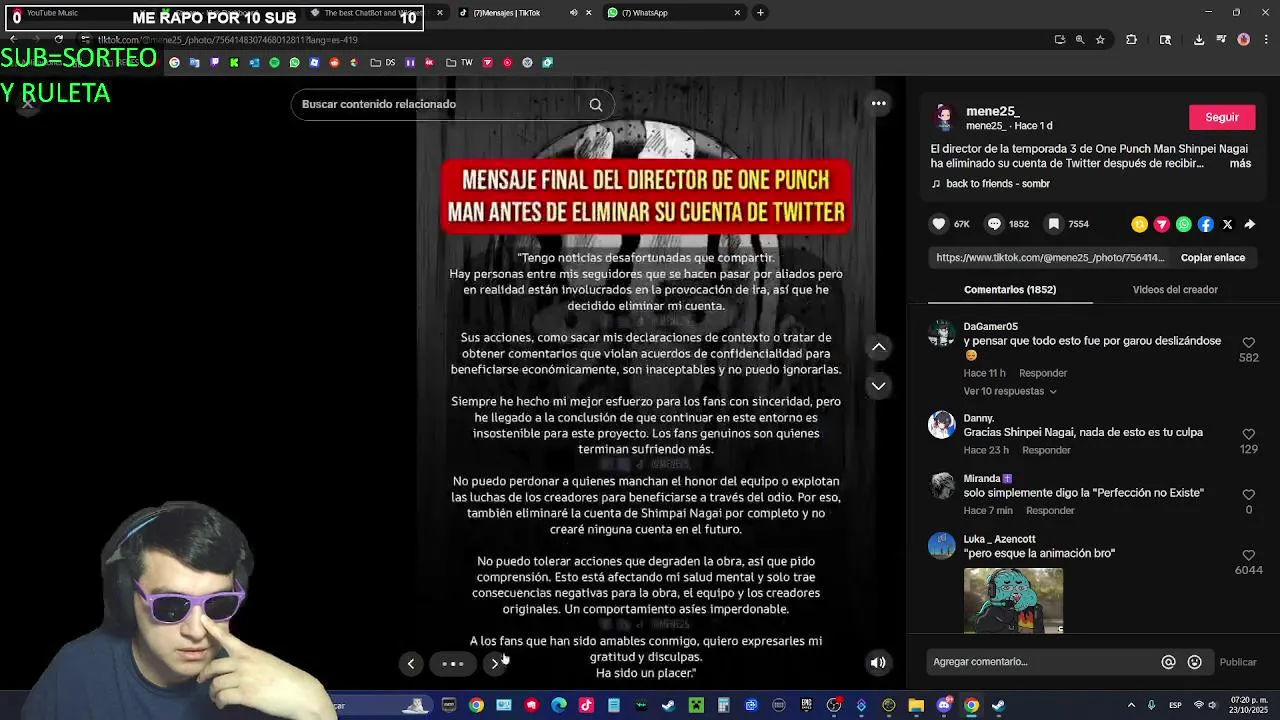1280x720 pixels.
Task: Reply to DaGamer05's comment
Action: pos(1043,373)
